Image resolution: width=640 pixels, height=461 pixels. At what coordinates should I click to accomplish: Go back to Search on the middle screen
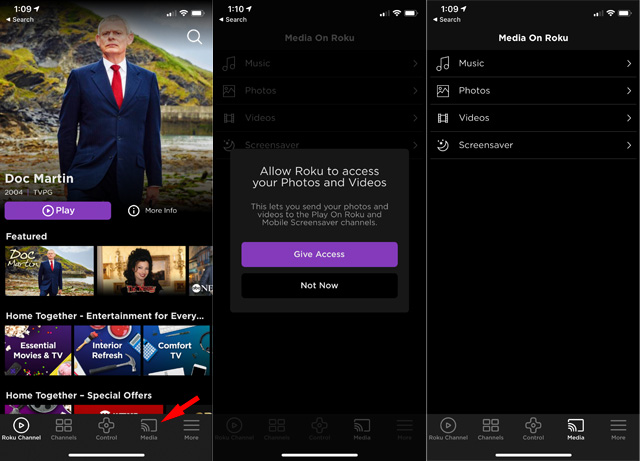coord(233,20)
